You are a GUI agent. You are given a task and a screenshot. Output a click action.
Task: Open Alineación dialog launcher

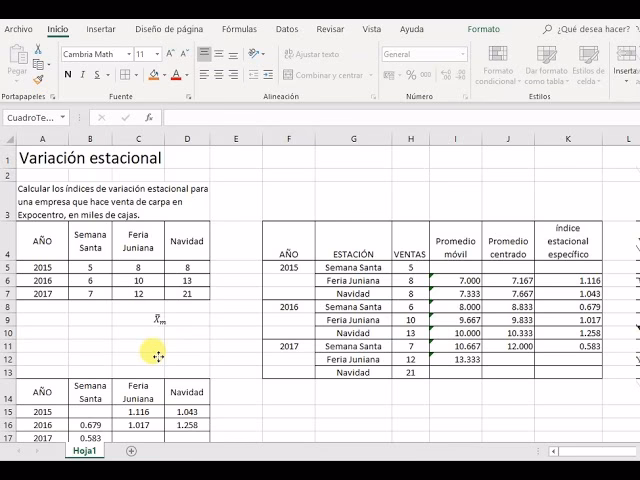[373, 97]
